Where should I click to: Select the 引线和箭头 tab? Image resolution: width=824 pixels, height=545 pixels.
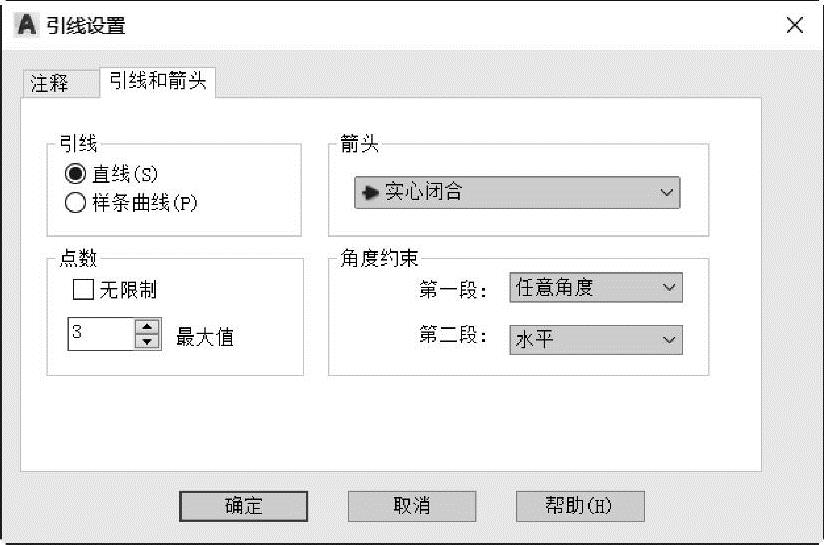point(158,81)
